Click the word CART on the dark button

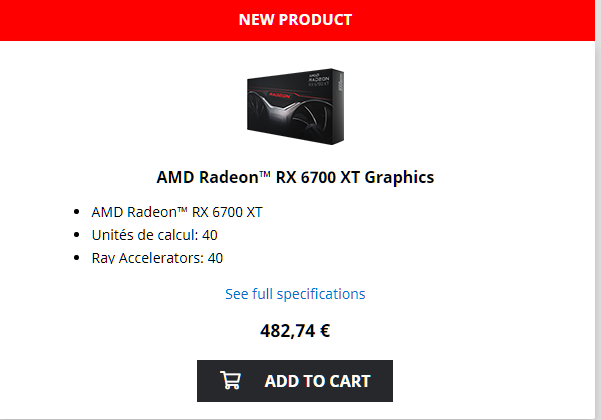pyautogui.click(x=344, y=381)
